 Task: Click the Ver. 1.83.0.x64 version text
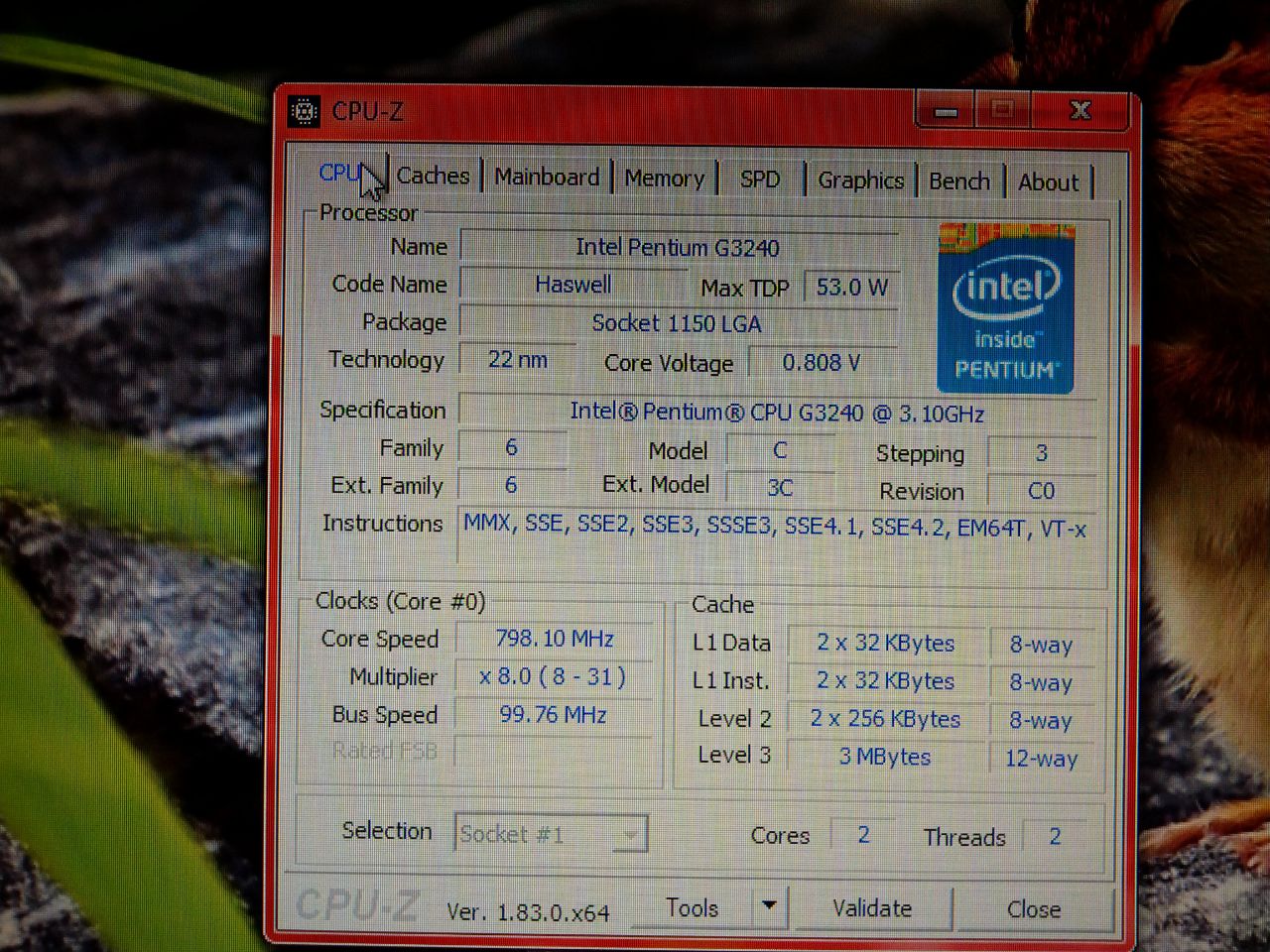528,912
